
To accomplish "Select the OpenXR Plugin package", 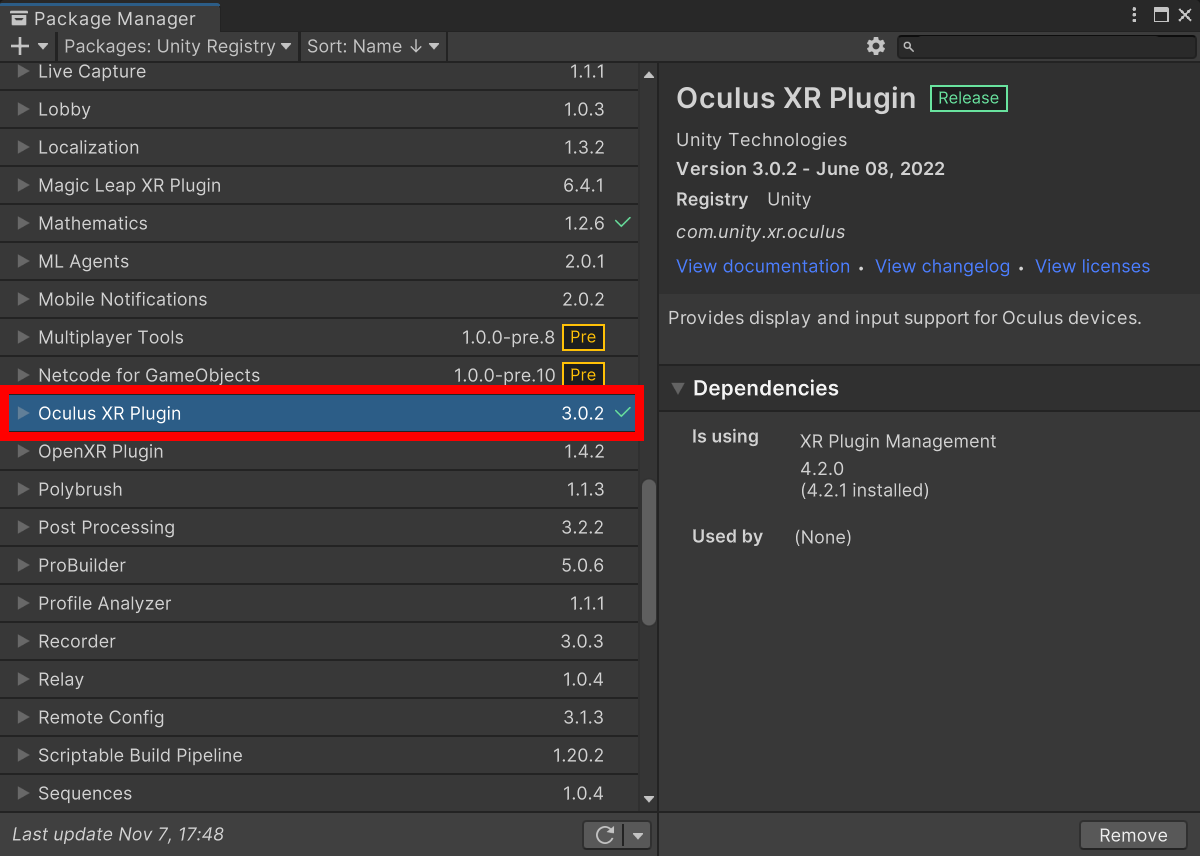I will click(x=319, y=451).
